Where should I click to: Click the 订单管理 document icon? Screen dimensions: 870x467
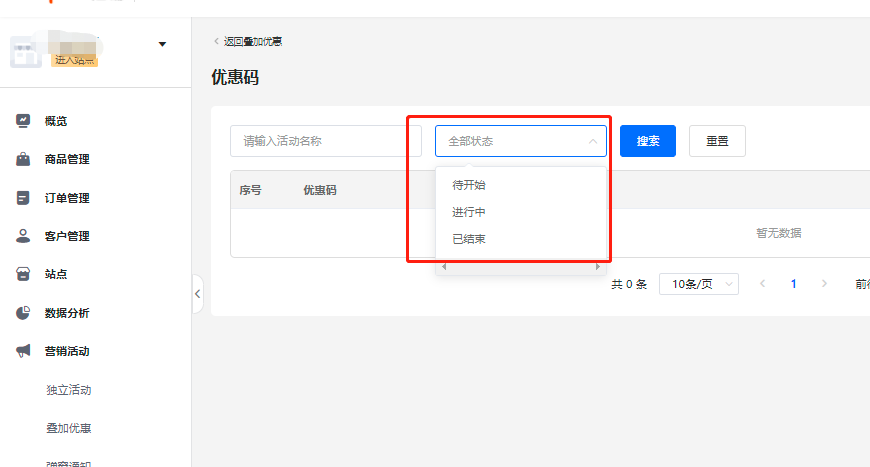tap(23, 198)
